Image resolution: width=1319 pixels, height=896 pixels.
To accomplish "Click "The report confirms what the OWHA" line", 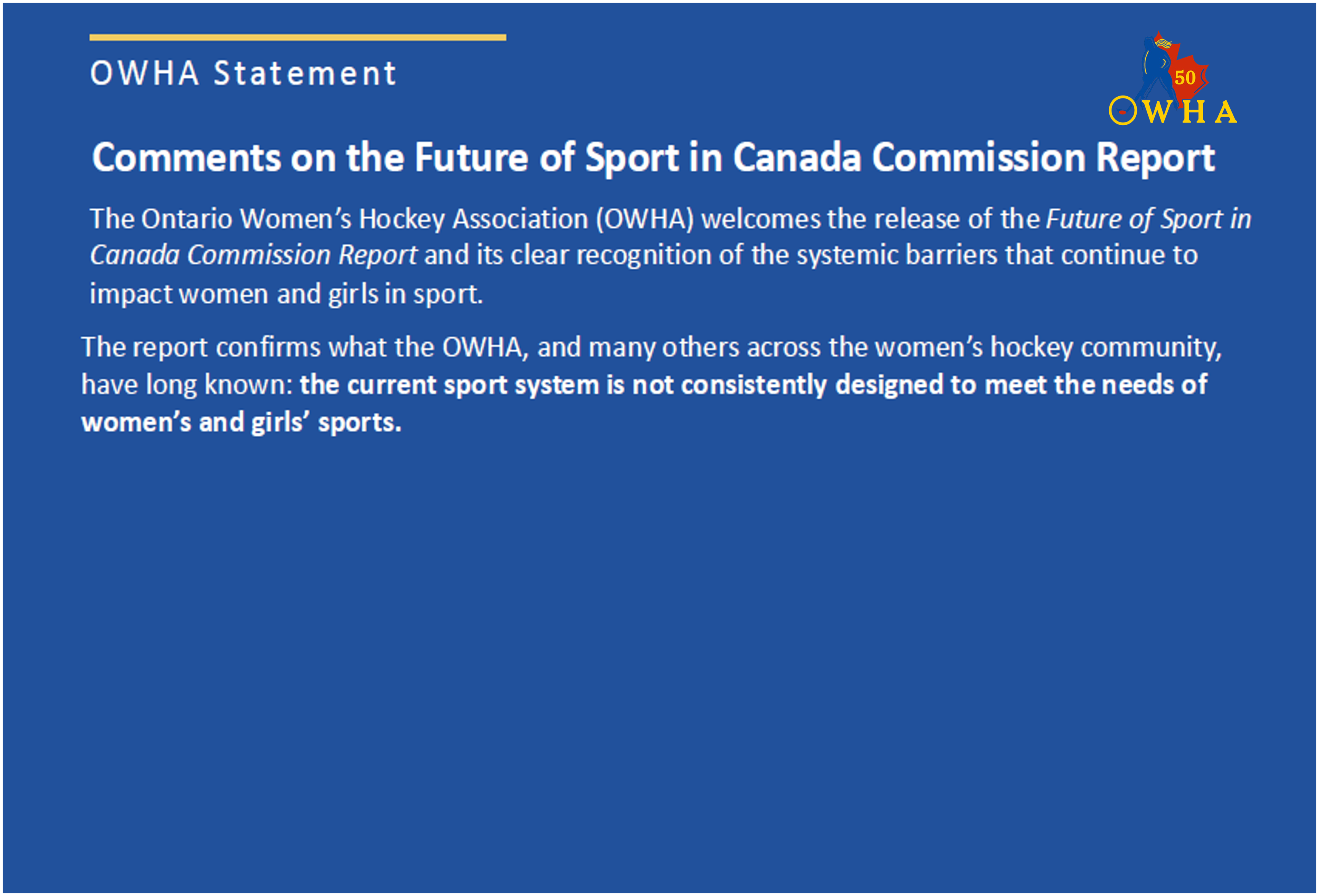I will tap(301, 347).
